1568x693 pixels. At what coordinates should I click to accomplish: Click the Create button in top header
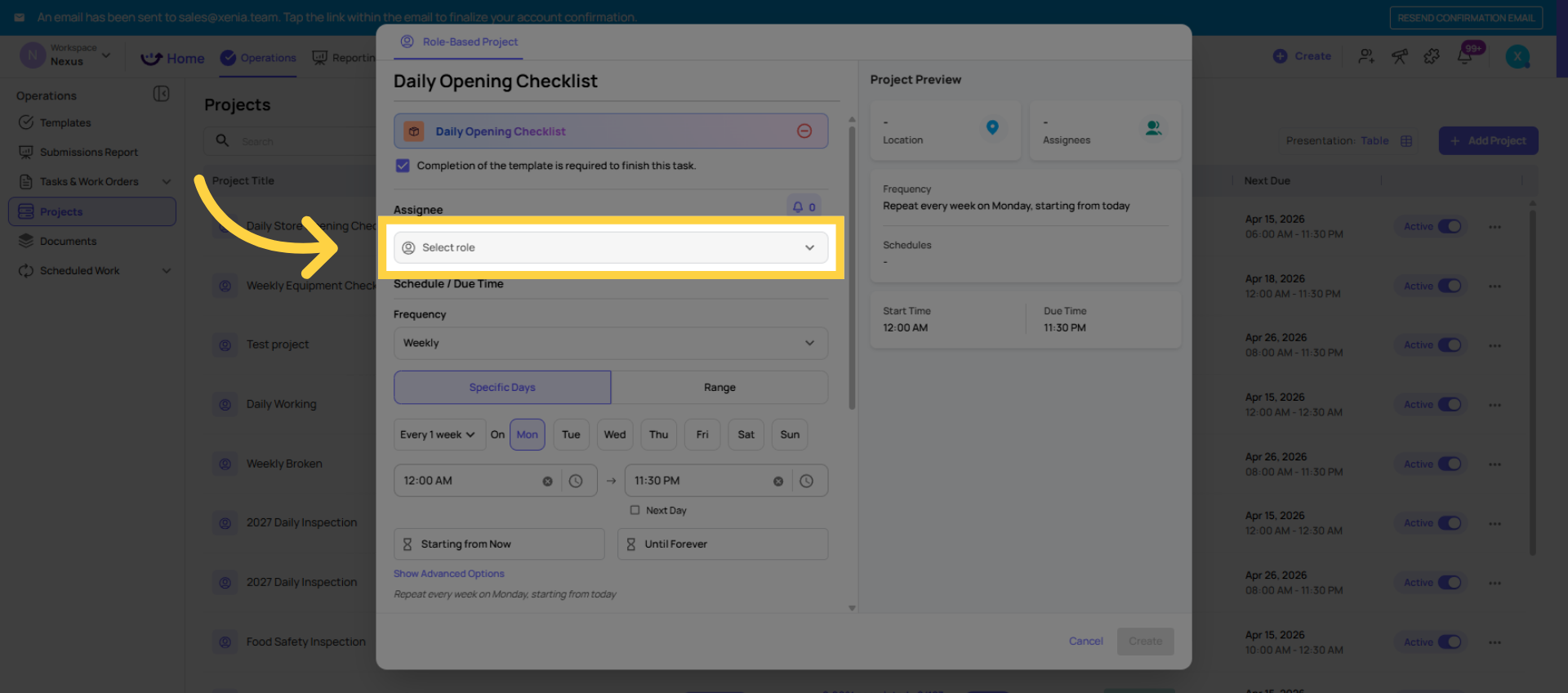1302,56
